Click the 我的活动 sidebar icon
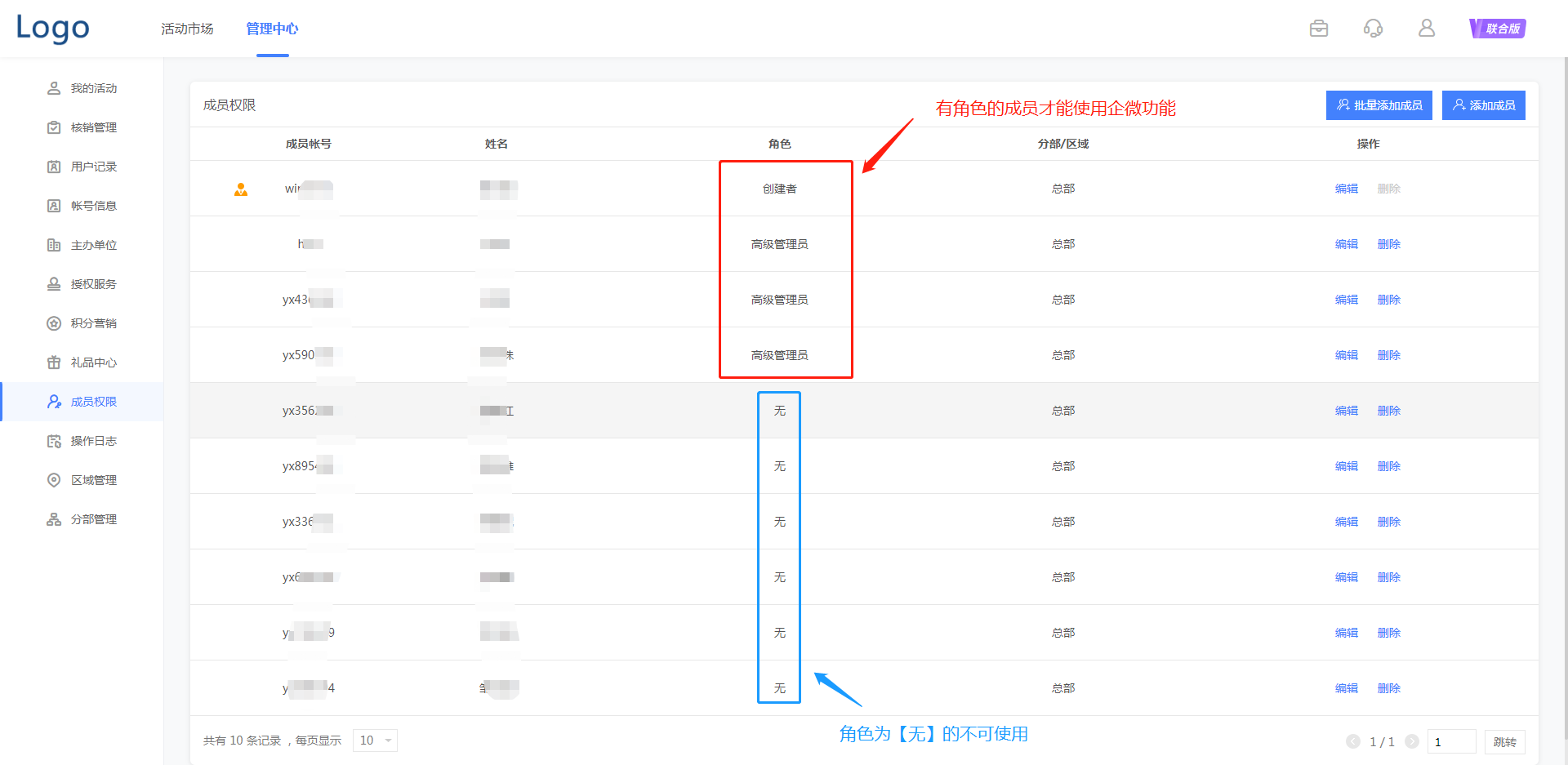The height and width of the screenshot is (765, 1568). tap(54, 88)
